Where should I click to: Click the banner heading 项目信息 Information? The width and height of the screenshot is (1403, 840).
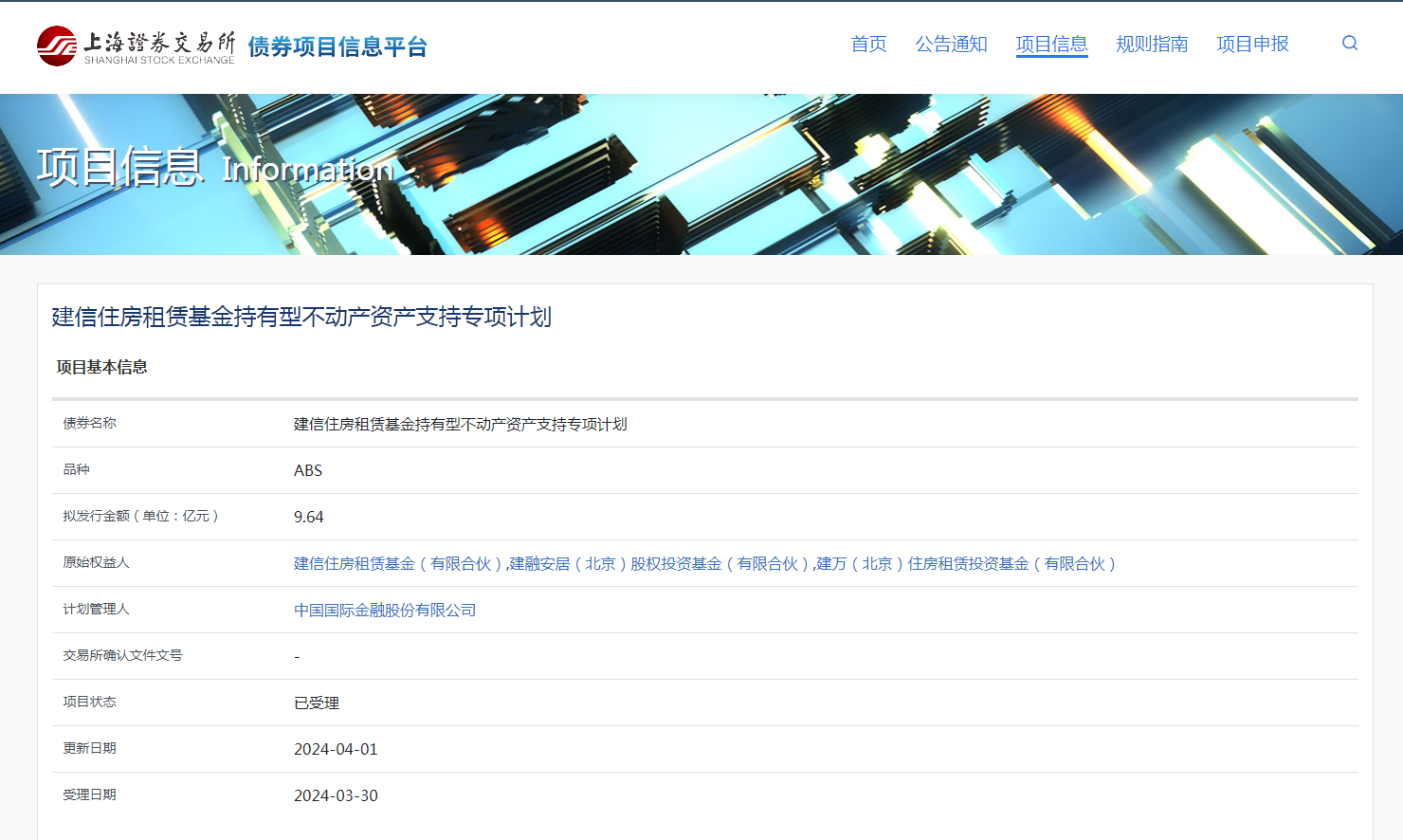(x=214, y=168)
